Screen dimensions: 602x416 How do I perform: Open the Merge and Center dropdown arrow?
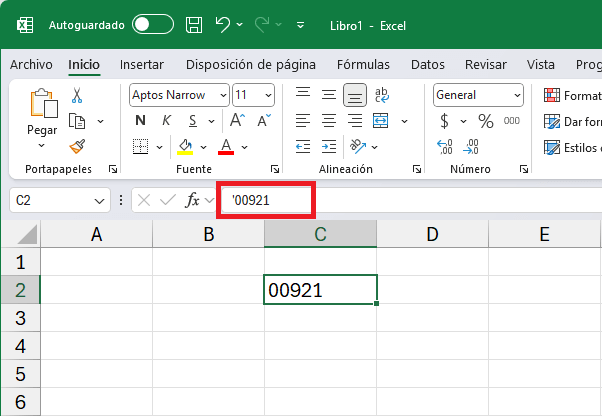404,121
